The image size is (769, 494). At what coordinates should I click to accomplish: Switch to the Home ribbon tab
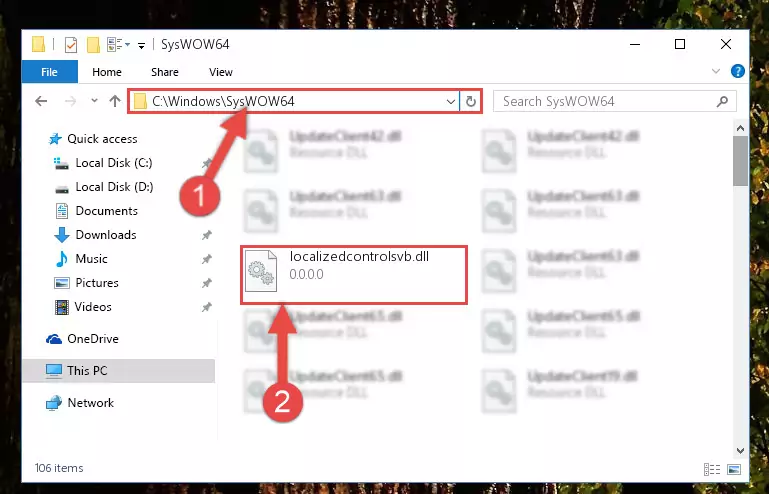coord(106,72)
